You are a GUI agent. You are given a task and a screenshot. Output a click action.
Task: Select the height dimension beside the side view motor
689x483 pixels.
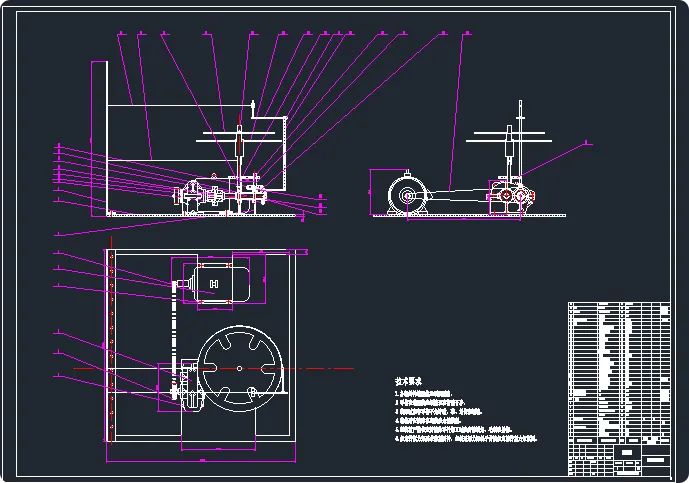(370, 192)
